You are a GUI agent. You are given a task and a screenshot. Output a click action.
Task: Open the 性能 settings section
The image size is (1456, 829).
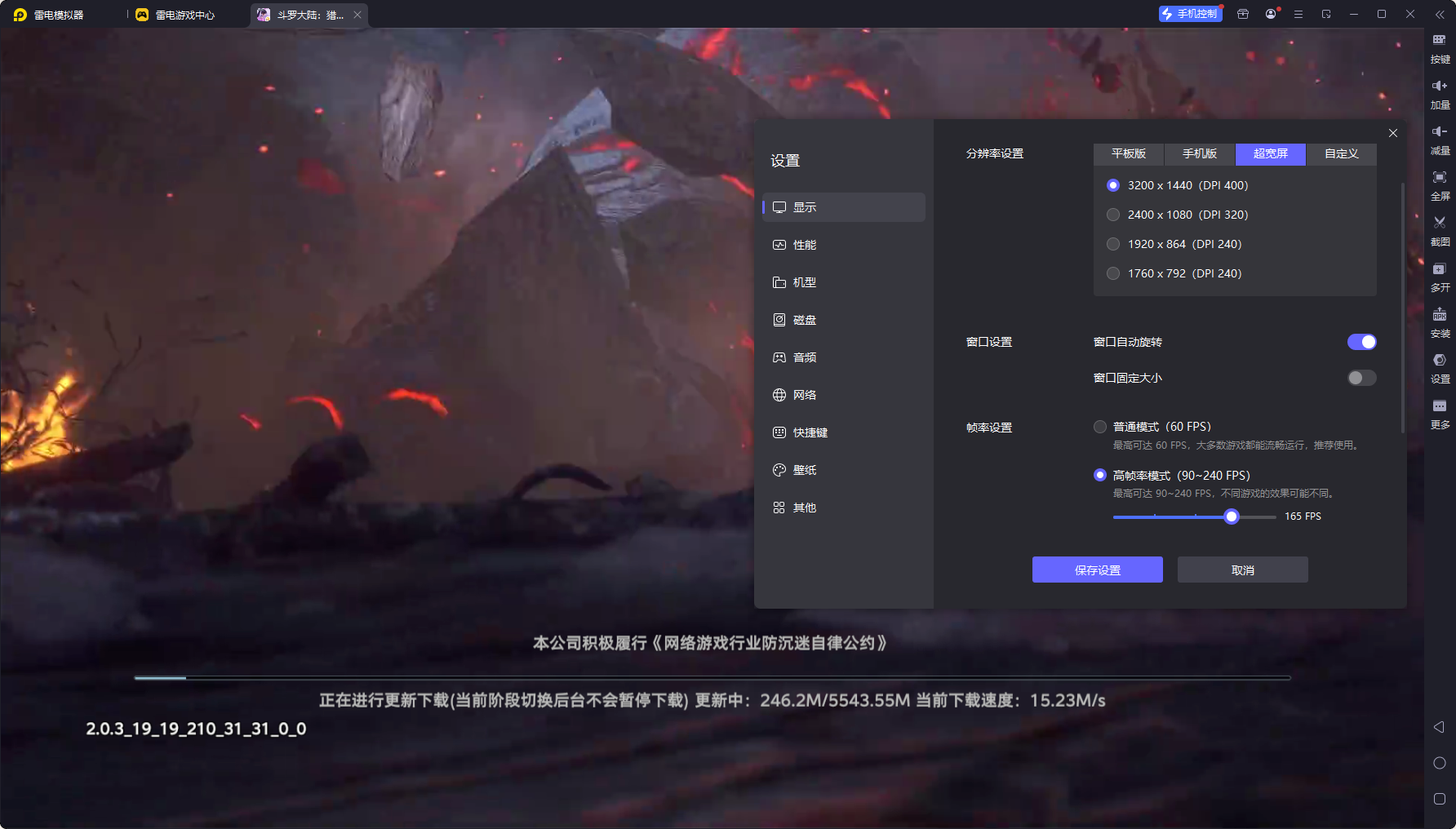click(804, 245)
